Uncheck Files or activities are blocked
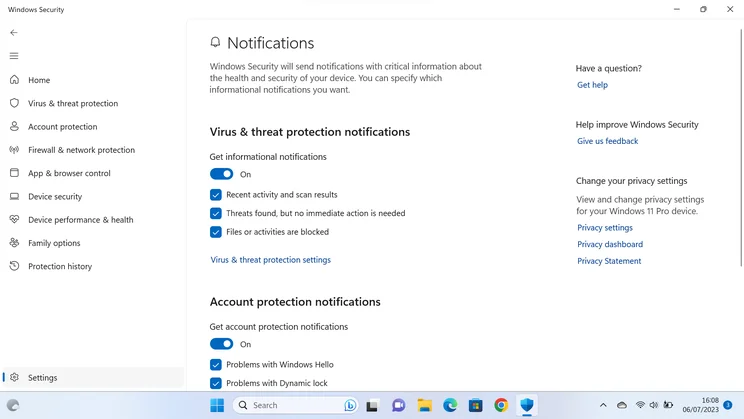The height and width of the screenshot is (419, 744). point(216,232)
